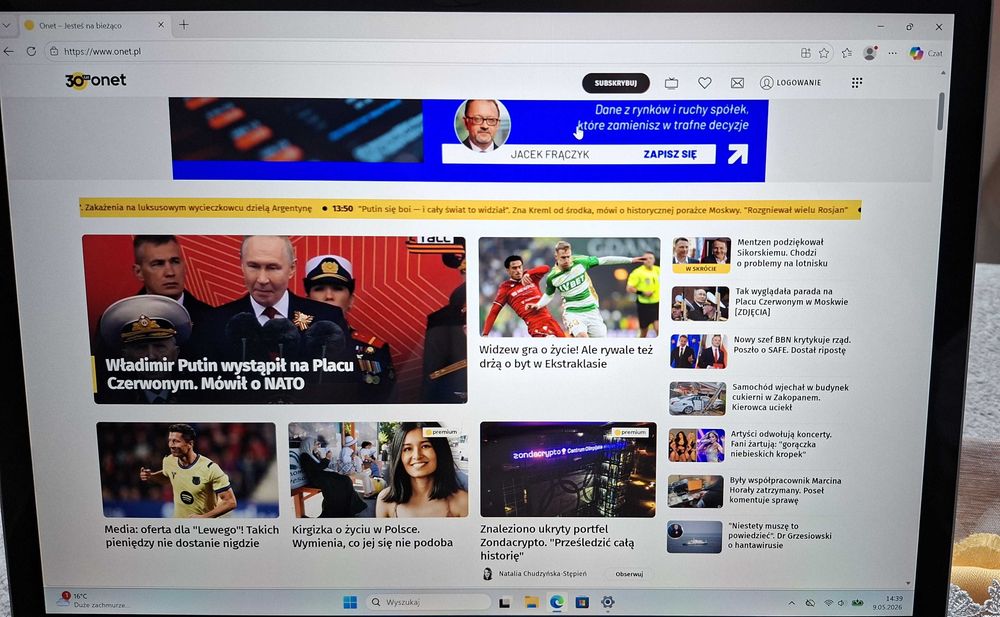The image size is (1000, 617).
Task: Expand the tab list chevron at top left
Action: [x=6, y=26]
